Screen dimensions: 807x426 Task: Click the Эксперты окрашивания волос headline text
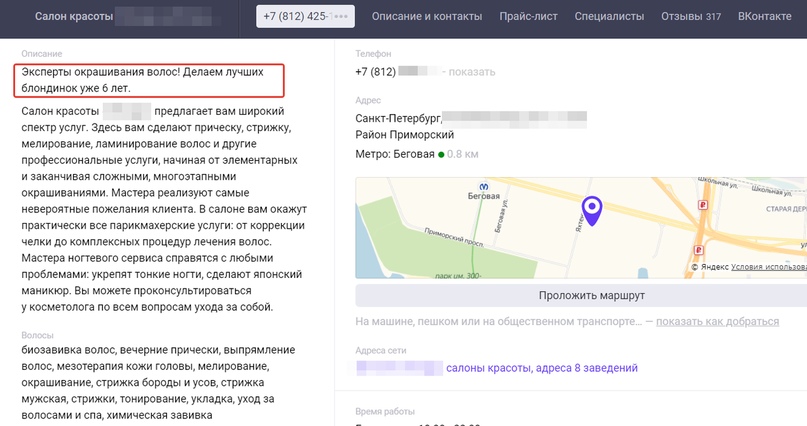(143, 80)
